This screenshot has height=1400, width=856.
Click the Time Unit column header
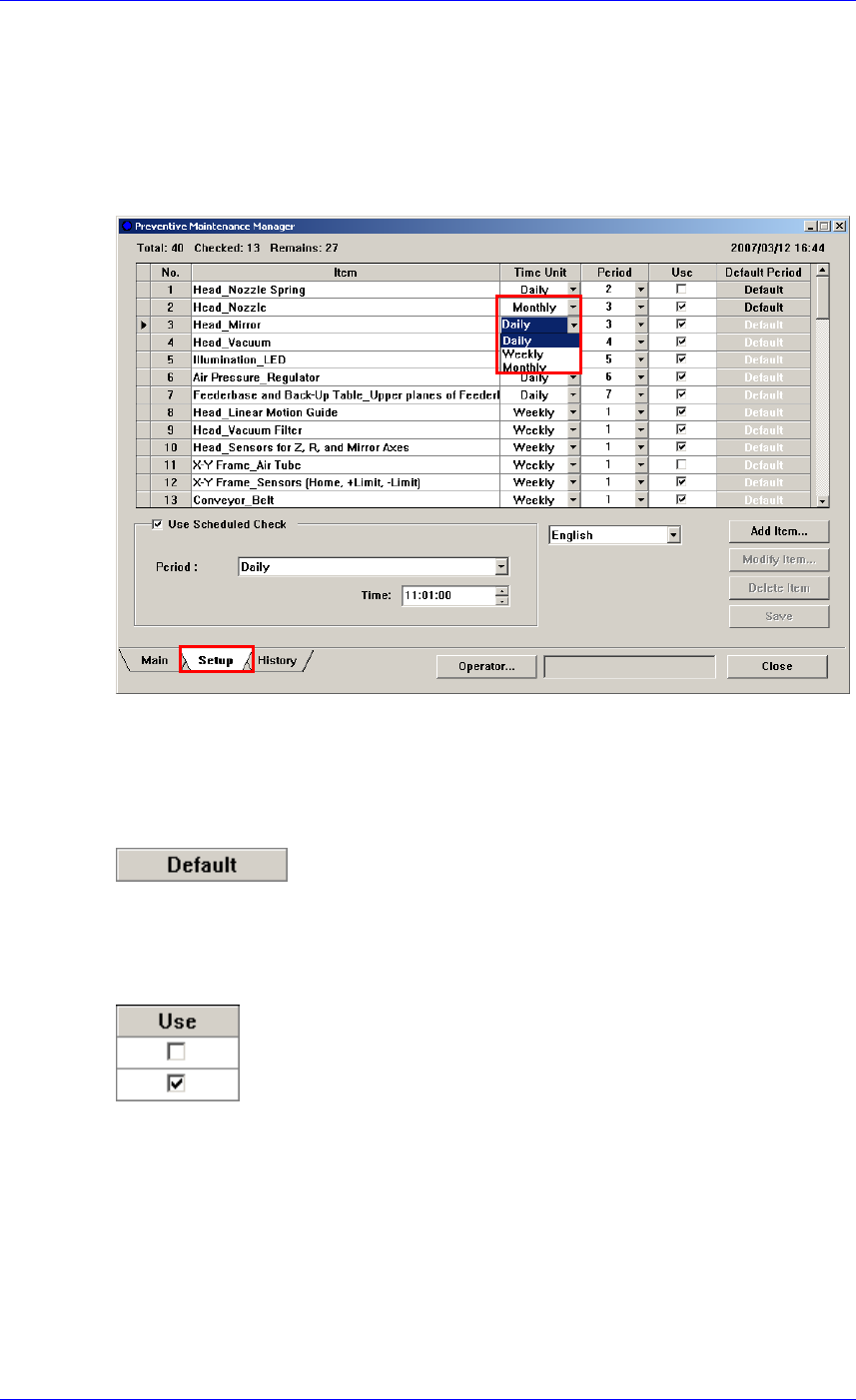tap(539, 273)
